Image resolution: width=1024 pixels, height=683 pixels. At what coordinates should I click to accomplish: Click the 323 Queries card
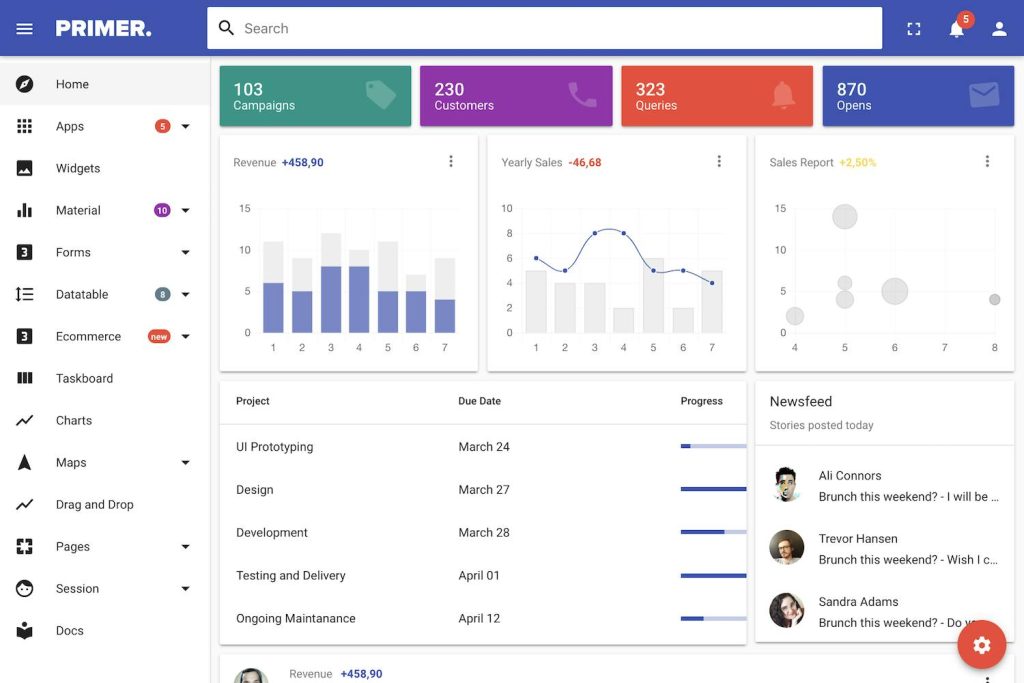(x=717, y=95)
